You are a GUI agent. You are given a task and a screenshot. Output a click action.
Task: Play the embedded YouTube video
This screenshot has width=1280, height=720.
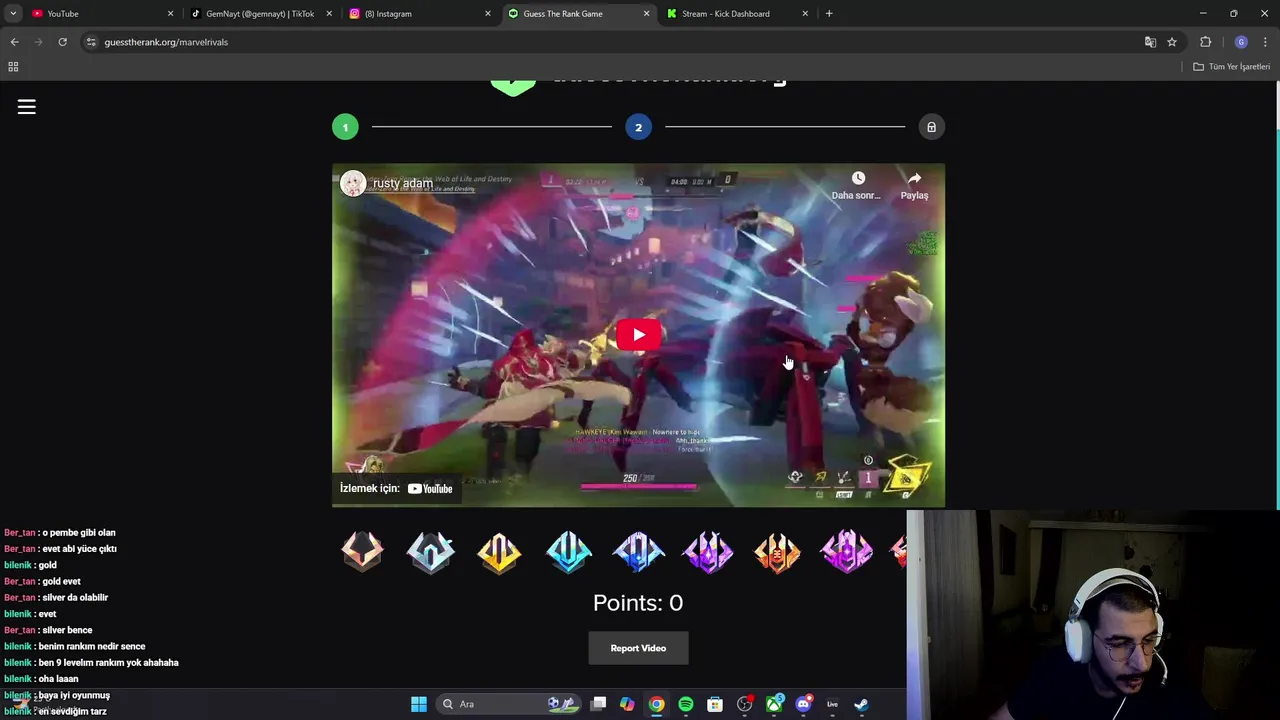click(x=638, y=335)
